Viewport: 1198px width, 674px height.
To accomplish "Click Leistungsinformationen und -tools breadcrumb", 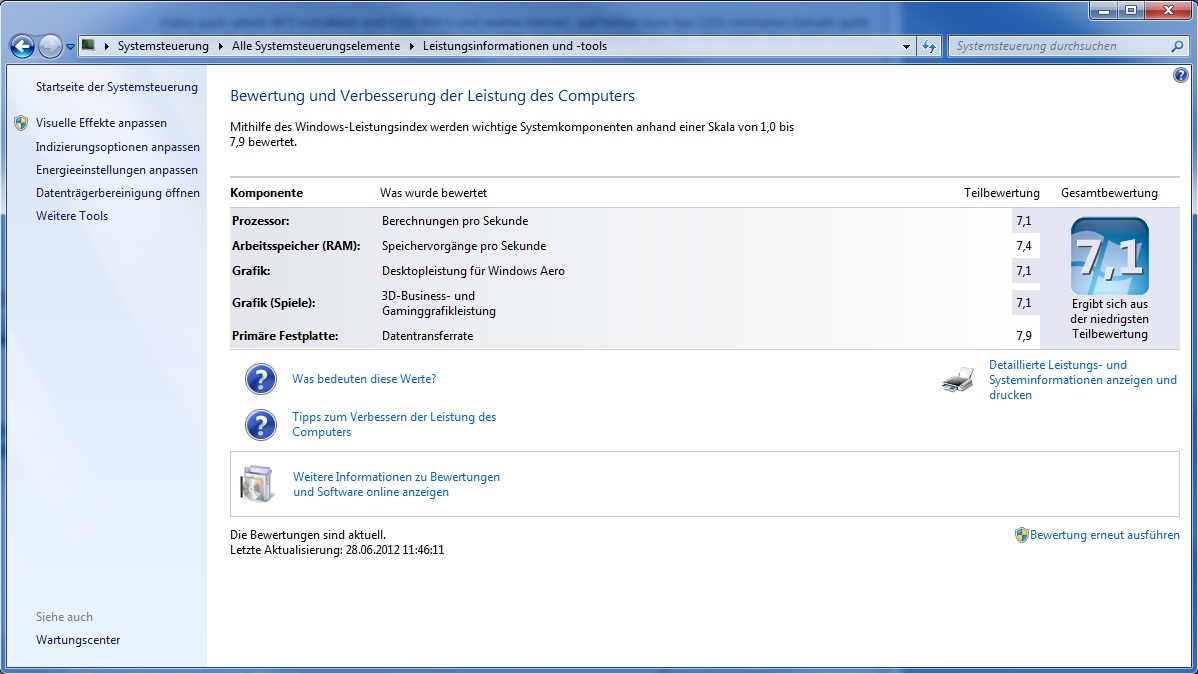I will coord(514,46).
